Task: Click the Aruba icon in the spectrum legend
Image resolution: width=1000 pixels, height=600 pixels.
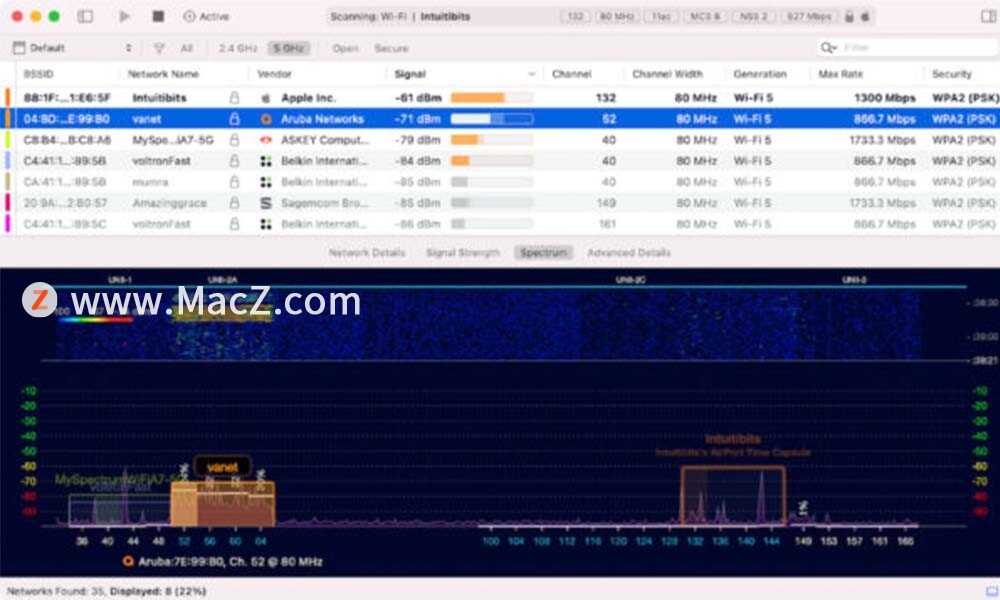Action: pyautogui.click(x=128, y=561)
